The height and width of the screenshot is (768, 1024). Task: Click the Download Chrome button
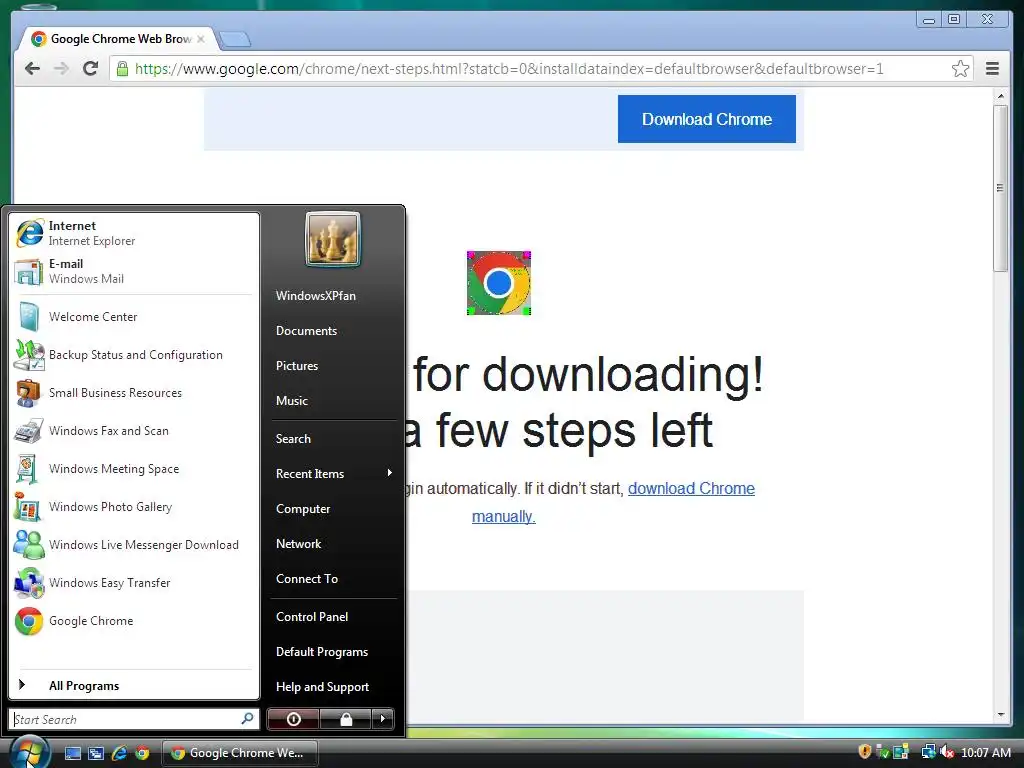pos(707,119)
